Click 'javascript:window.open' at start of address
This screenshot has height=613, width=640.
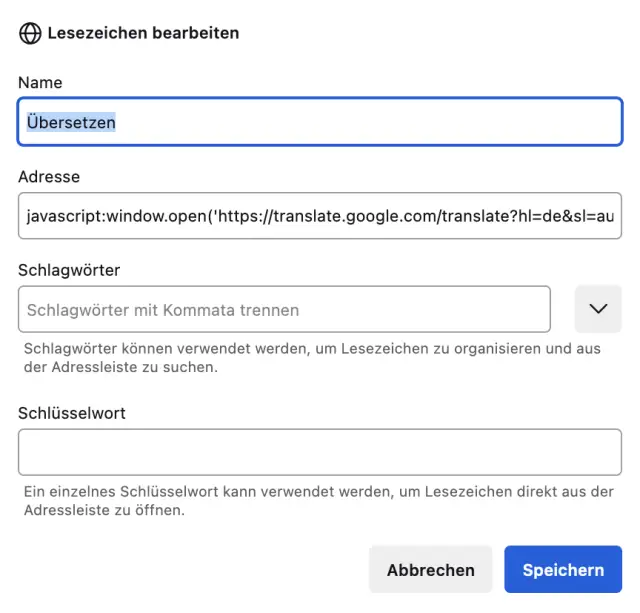pos(115,216)
